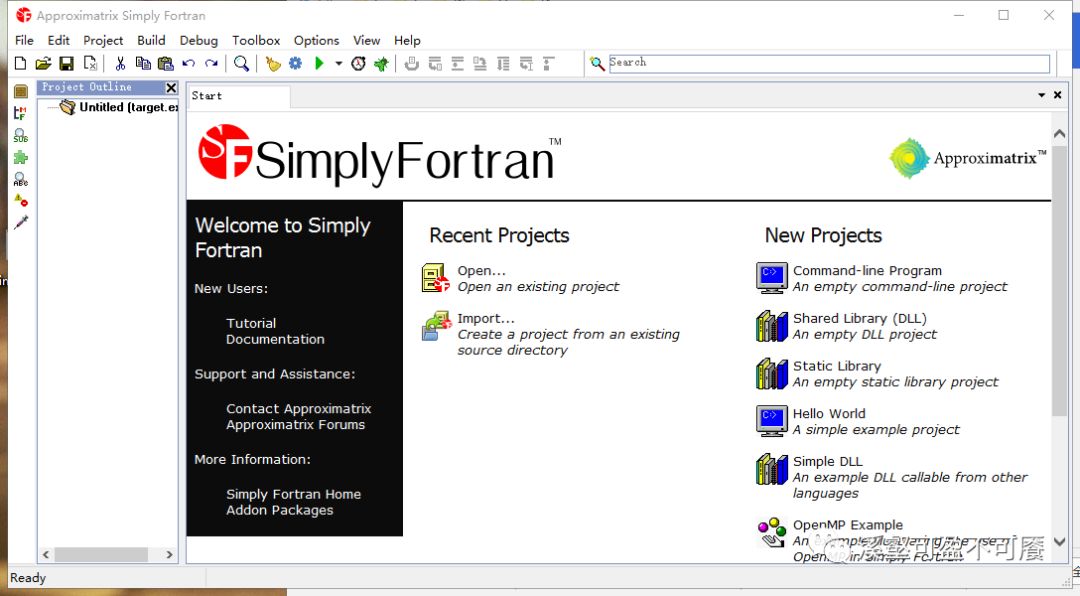Launch the program with the green Run icon

pos(319,62)
